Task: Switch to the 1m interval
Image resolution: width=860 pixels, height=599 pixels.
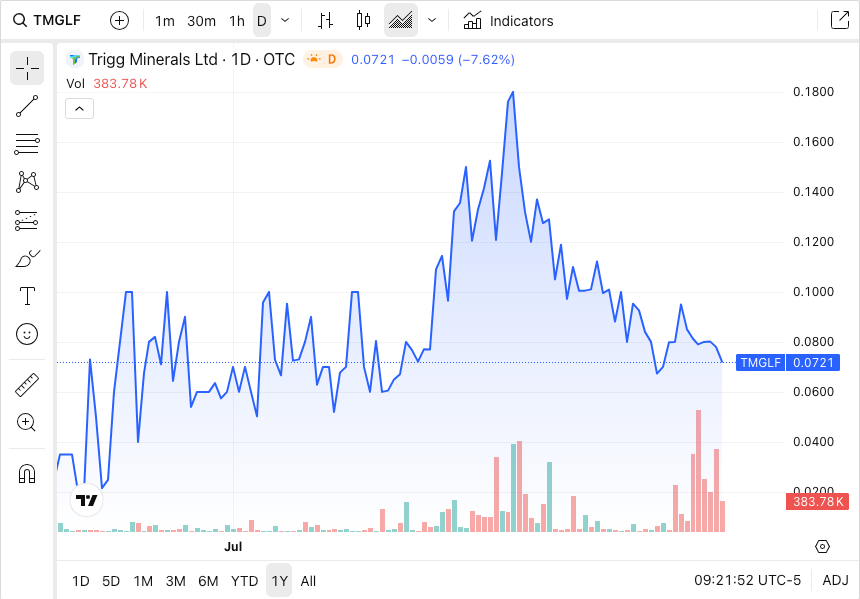Action: [x=165, y=21]
